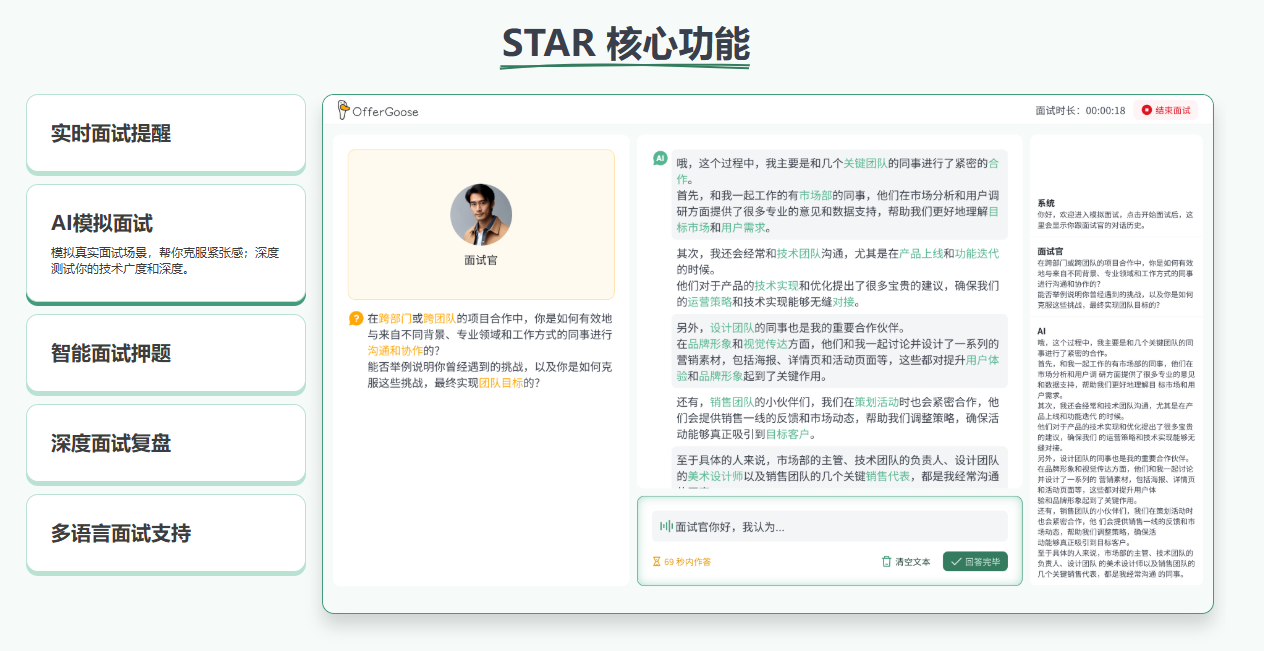
Task: Click the highlighted 视觉传达 keyword
Action: (x=765, y=343)
